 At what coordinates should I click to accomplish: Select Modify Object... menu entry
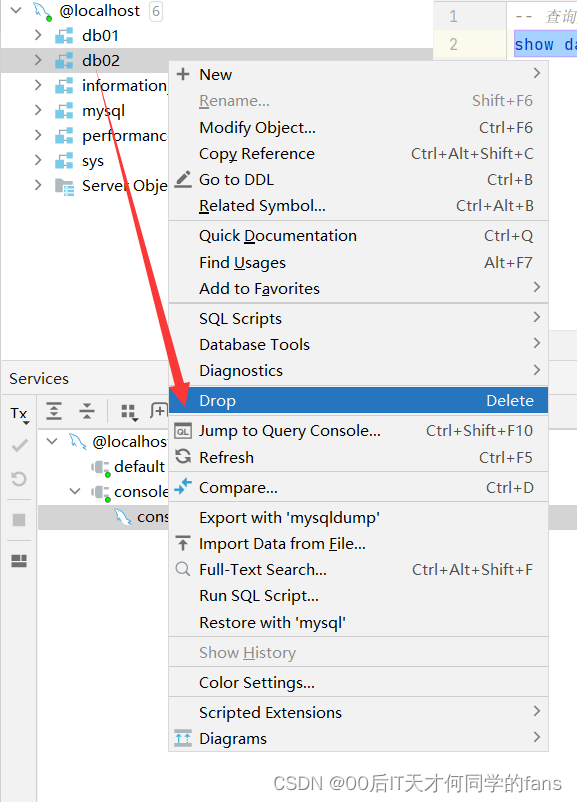358,127
